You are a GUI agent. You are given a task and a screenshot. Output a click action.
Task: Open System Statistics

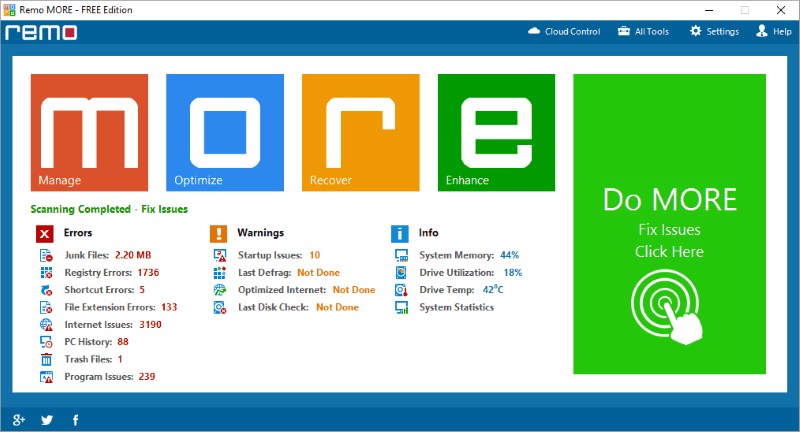(457, 307)
